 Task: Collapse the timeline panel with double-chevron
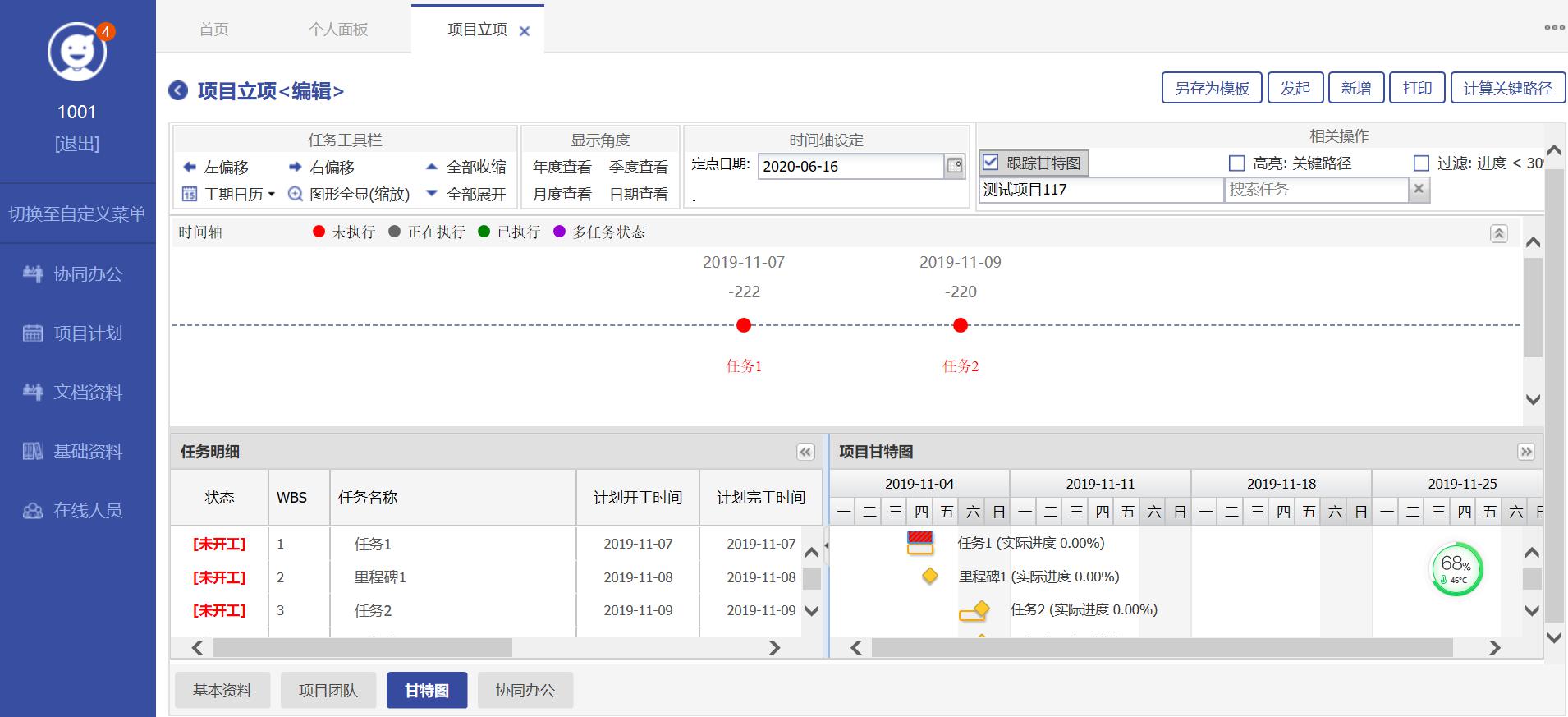(x=1498, y=233)
